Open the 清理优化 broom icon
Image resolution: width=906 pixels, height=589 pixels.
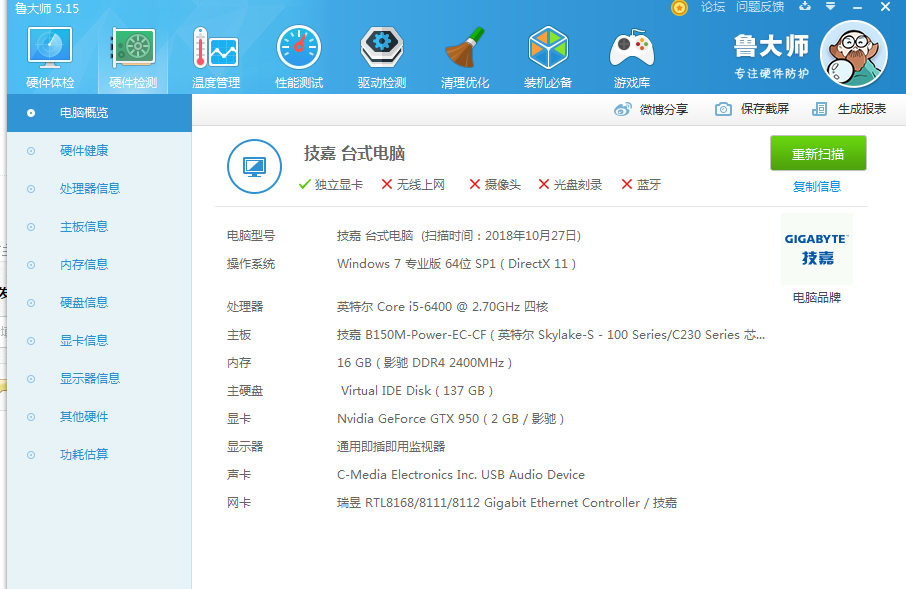click(465, 48)
